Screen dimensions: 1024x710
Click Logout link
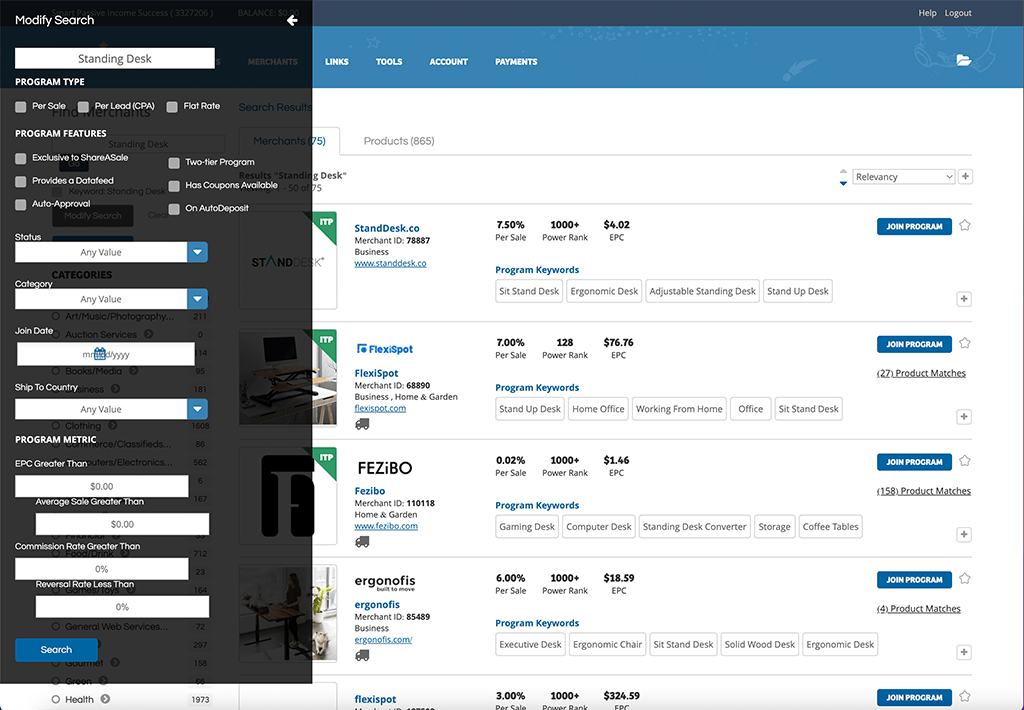957,13
